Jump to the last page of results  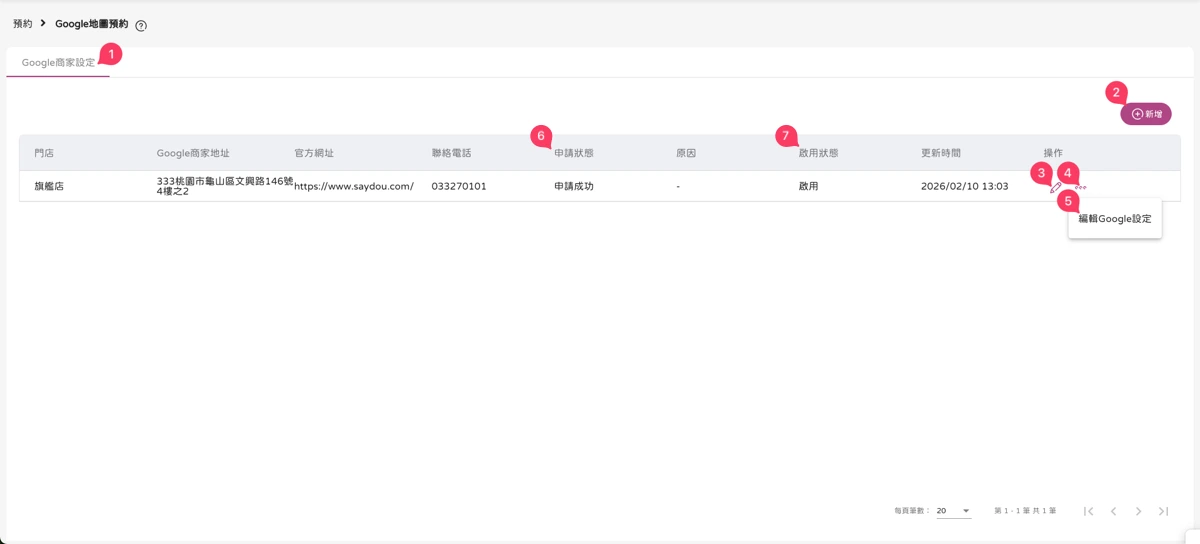1163,511
